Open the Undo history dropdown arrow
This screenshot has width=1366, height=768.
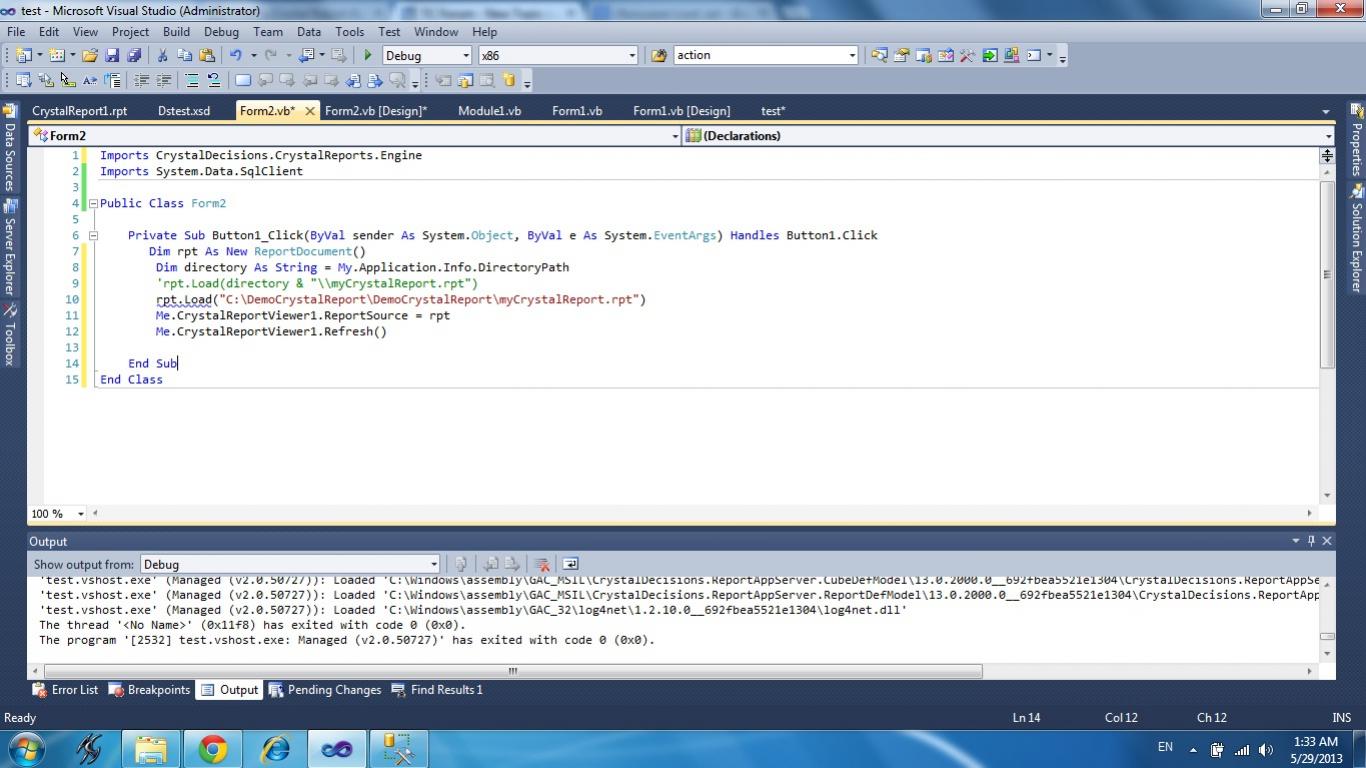point(254,55)
